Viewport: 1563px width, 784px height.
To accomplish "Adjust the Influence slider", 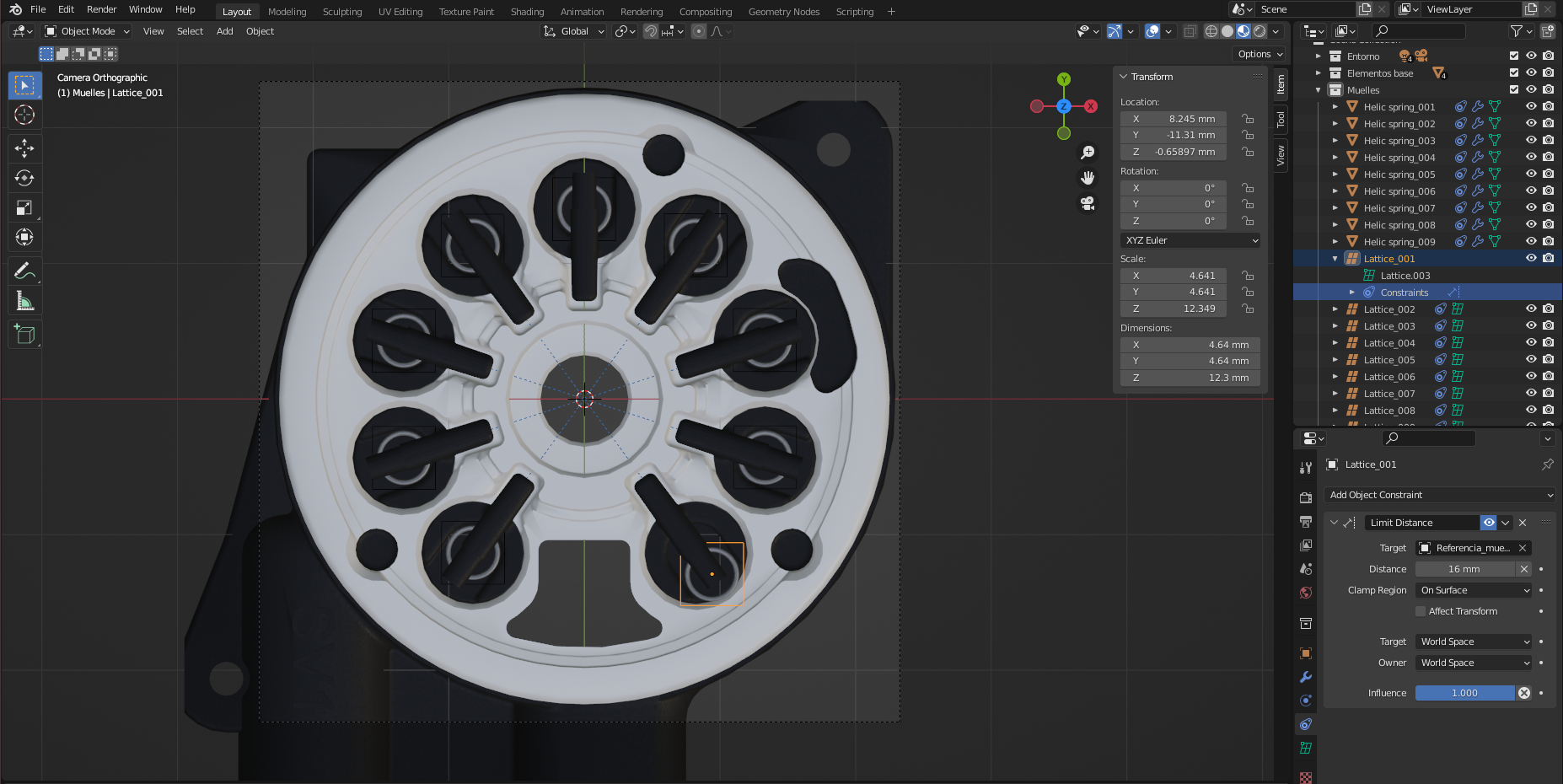I will coord(1464,693).
